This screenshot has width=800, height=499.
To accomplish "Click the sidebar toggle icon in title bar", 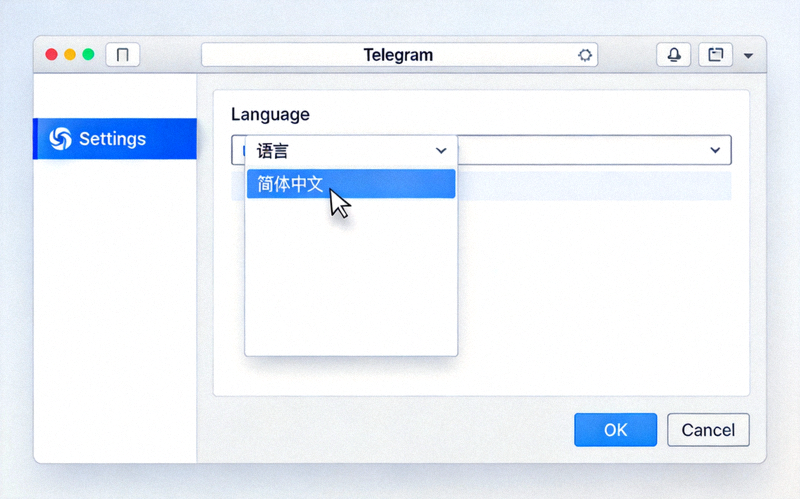I will click(122, 55).
